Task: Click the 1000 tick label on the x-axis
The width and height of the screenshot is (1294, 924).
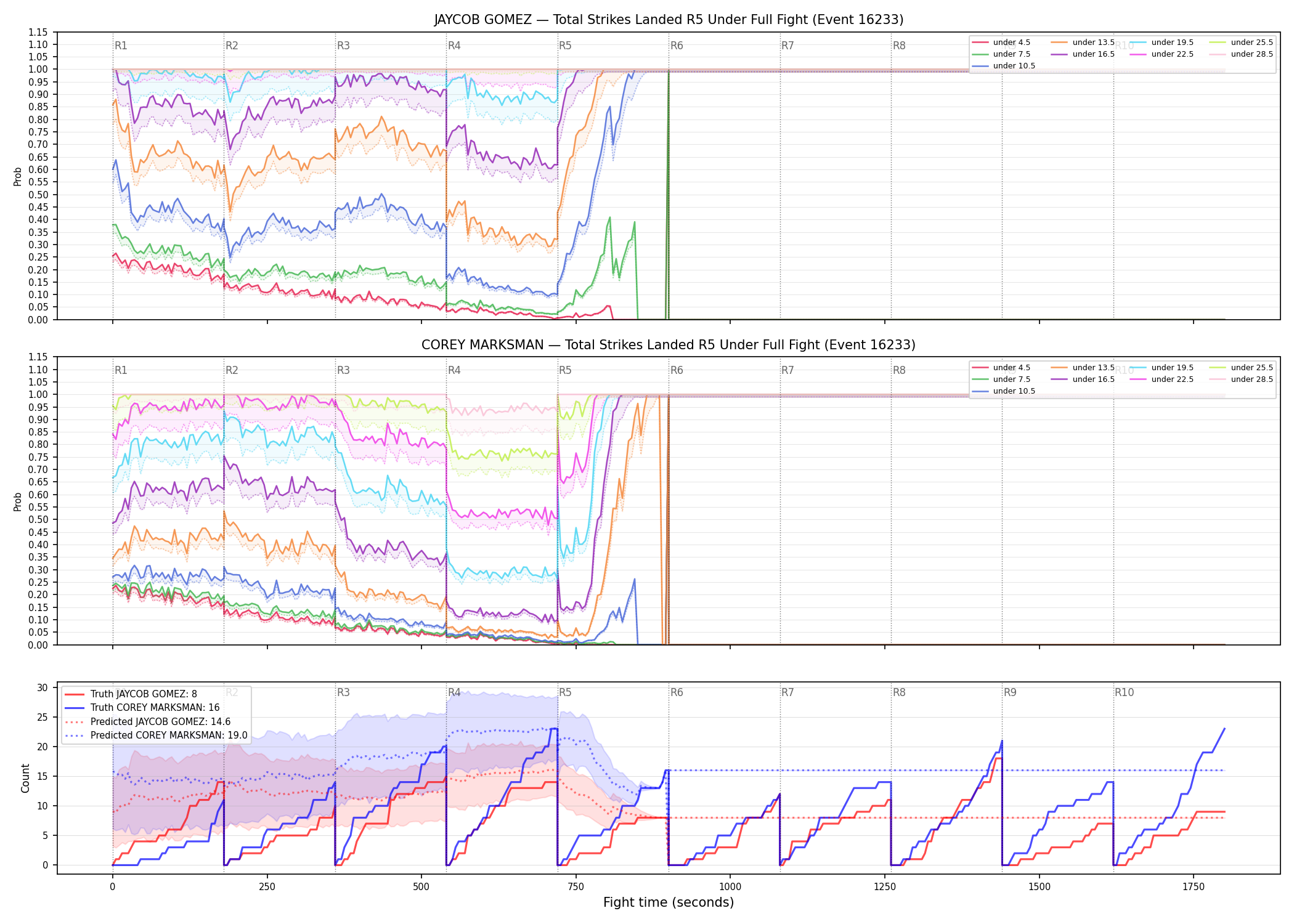Action: (x=730, y=887)
